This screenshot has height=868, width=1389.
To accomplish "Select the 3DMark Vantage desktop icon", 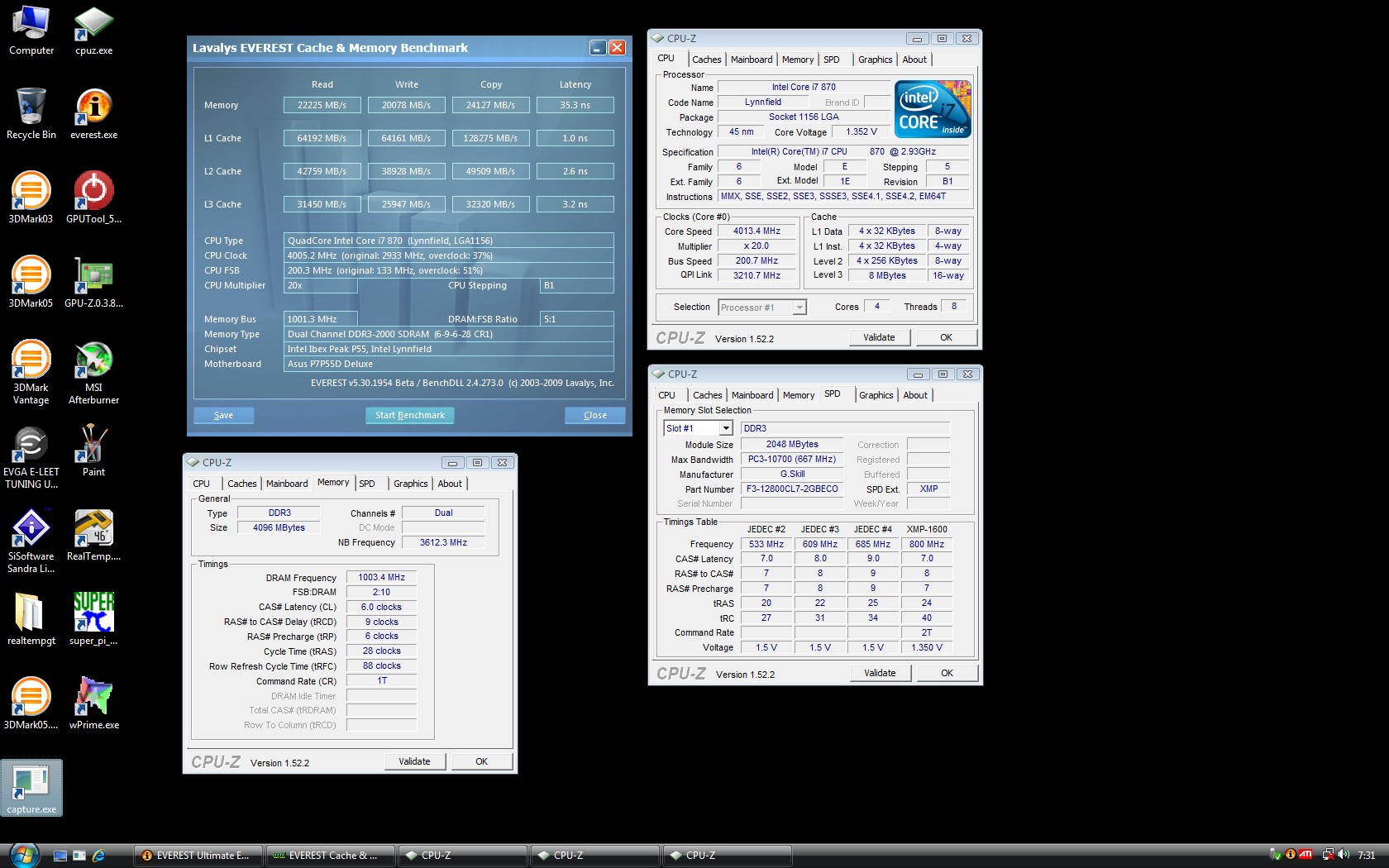I will pyautogui.click(x=31, y=373).
